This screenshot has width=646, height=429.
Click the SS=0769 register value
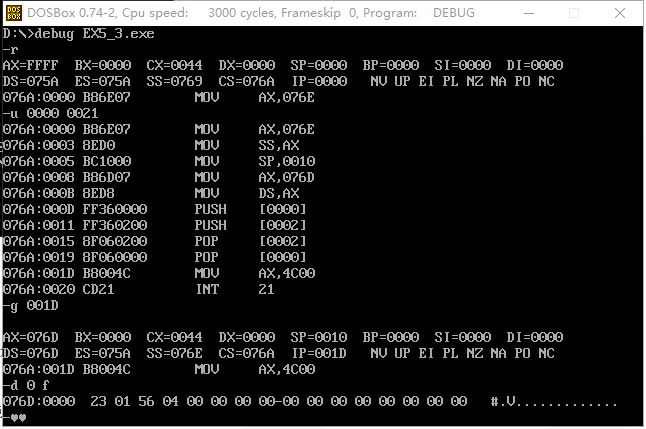pos(174,81)
